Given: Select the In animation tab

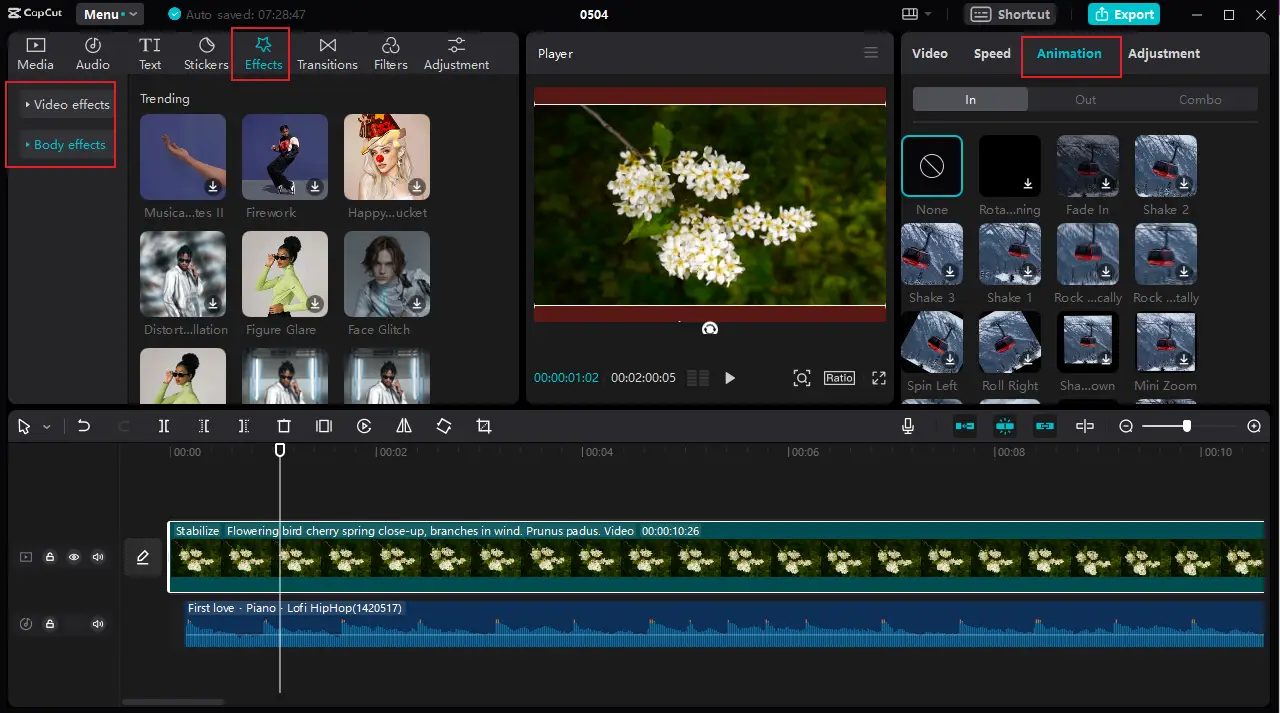Looking at the screenshot, I should [x=970, y=99].
